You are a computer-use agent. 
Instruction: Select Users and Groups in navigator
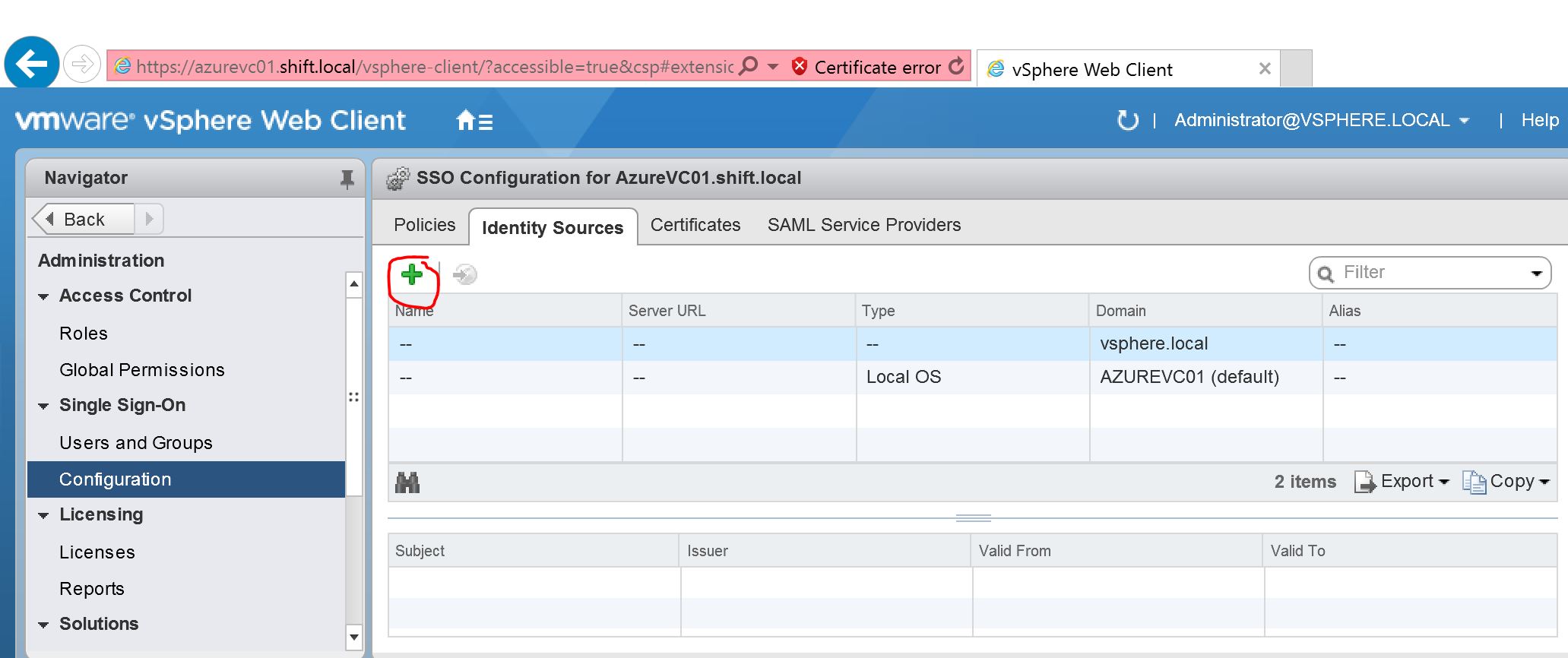(136, 443)
